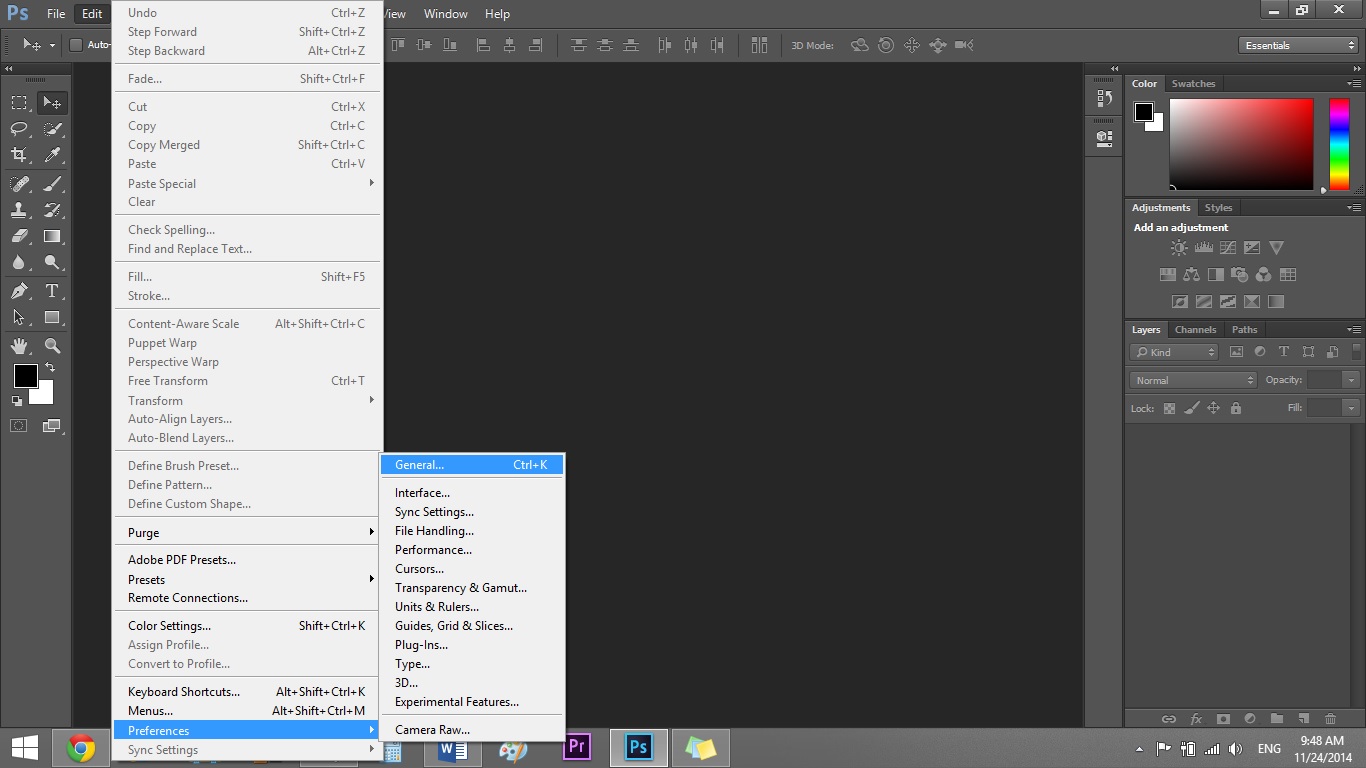This screenshot has width=1366, height=768.
Task: Choose General preferences
Action: [472, 465]
